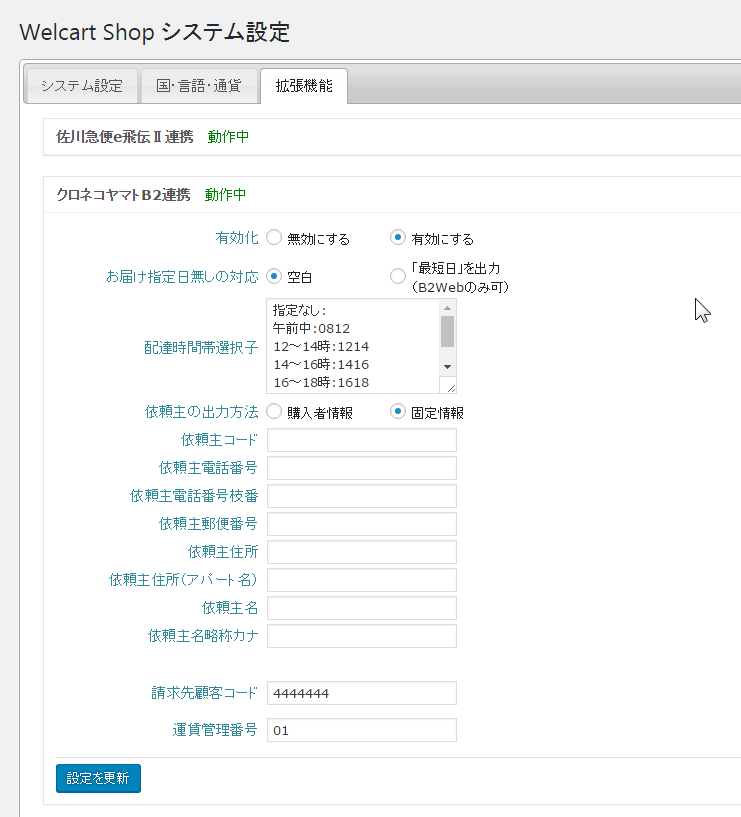
Task: Click the textarea scrollbar thumb
Action: [x=448, y=331]
